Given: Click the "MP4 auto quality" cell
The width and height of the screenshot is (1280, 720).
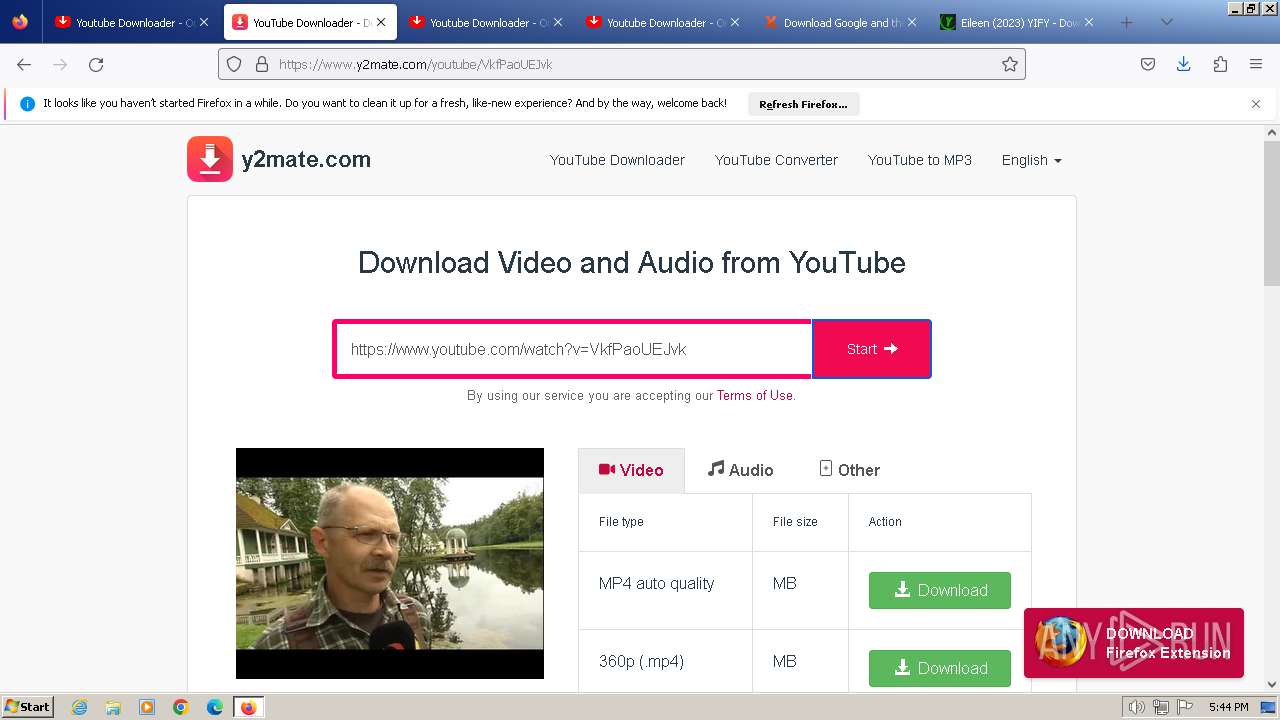Looking at the screenshot, I should tap(665, 590).
